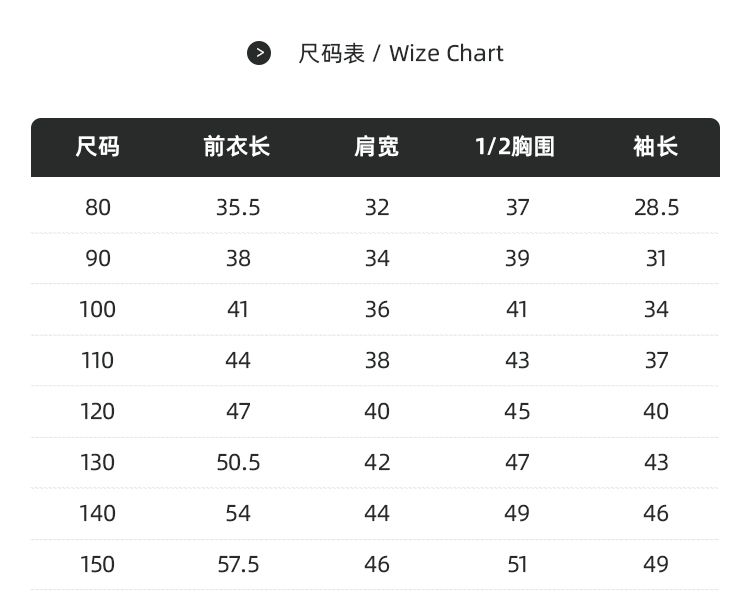Screen dimensions: 750x594
Task: Select size 140 row label
Action: [98, 514]
